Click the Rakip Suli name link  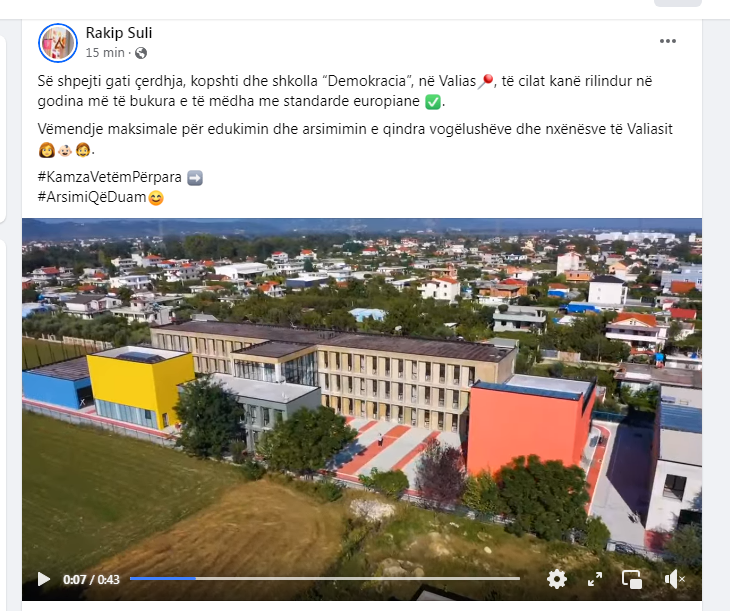click(x=119, y=33)
